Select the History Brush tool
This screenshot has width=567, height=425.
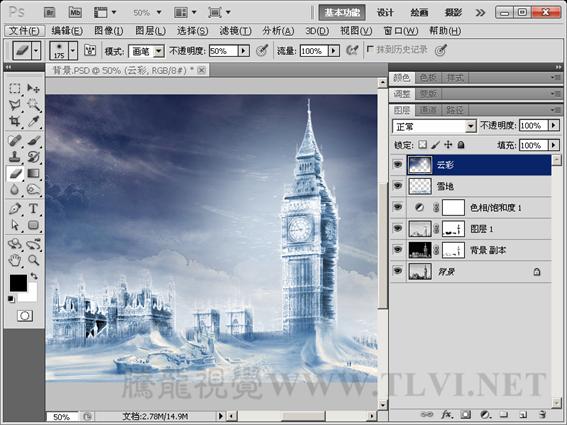pyautogui.click(x=33, y=157)
